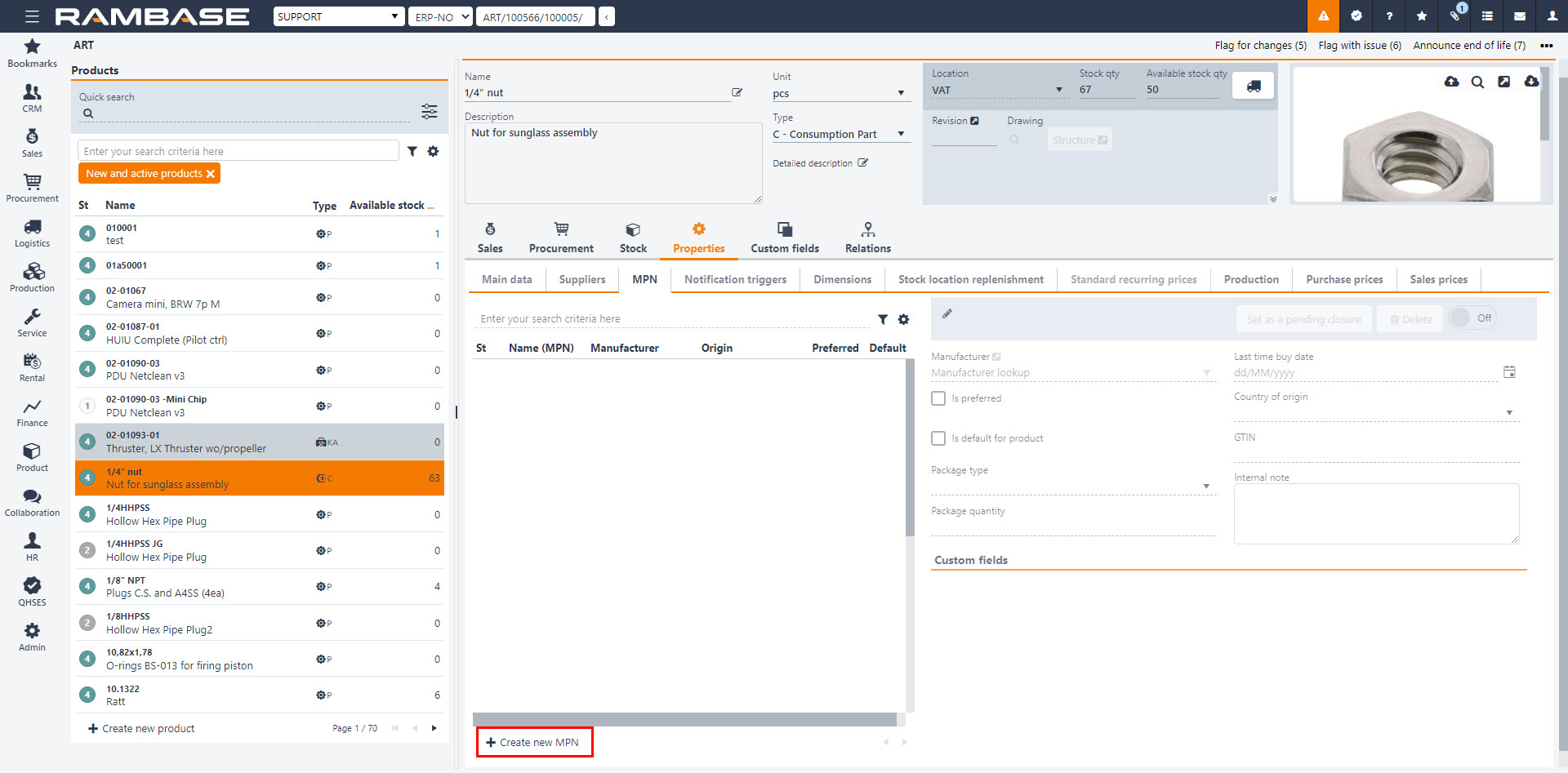Check the Is preferred checkbox
This screenshot has height=773, width=1568.
click(x=938, y=398)
